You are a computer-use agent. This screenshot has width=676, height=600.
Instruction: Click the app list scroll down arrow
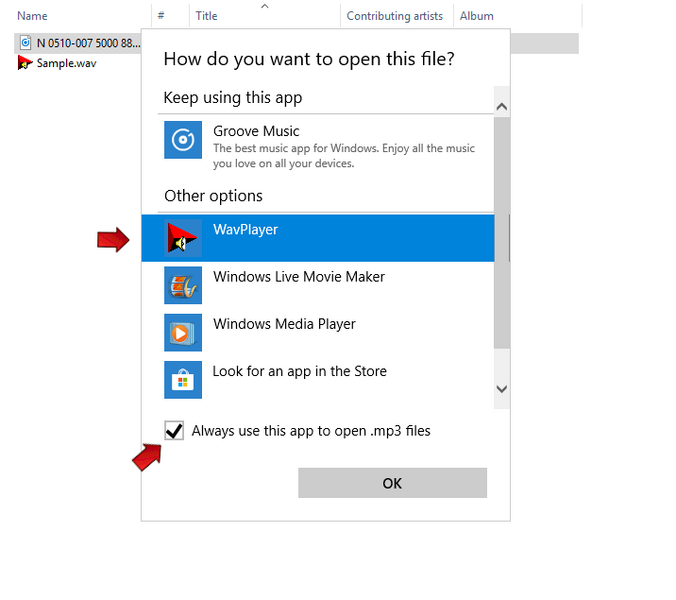point(501,389)
